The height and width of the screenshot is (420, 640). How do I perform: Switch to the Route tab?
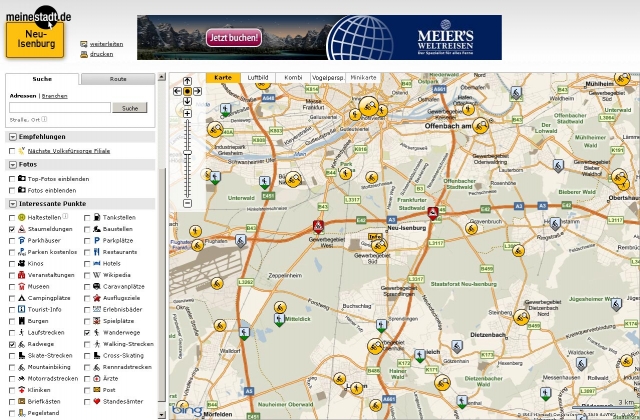tap(118, 78)
